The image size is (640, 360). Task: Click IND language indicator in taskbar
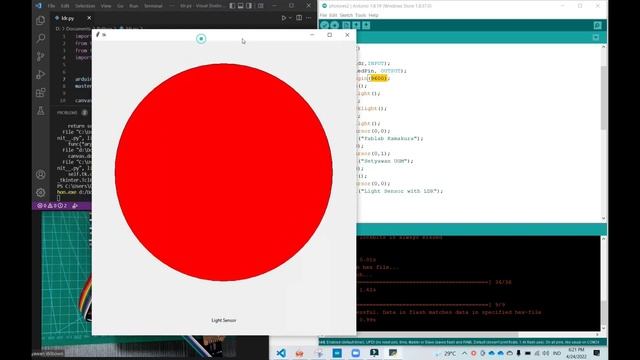tap(557, 353)
